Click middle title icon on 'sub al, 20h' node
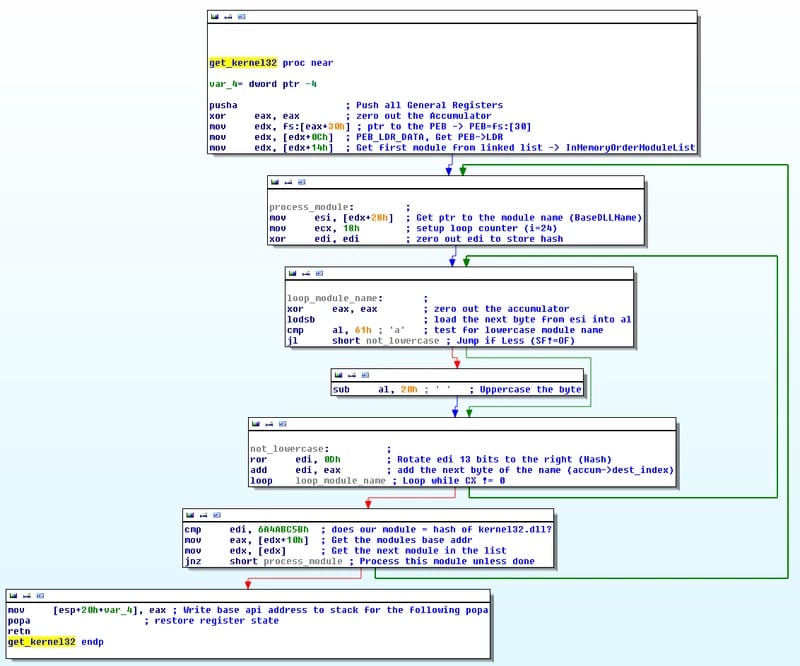The width and height of the screenshot is (800, 666). (x=351, y=375)
